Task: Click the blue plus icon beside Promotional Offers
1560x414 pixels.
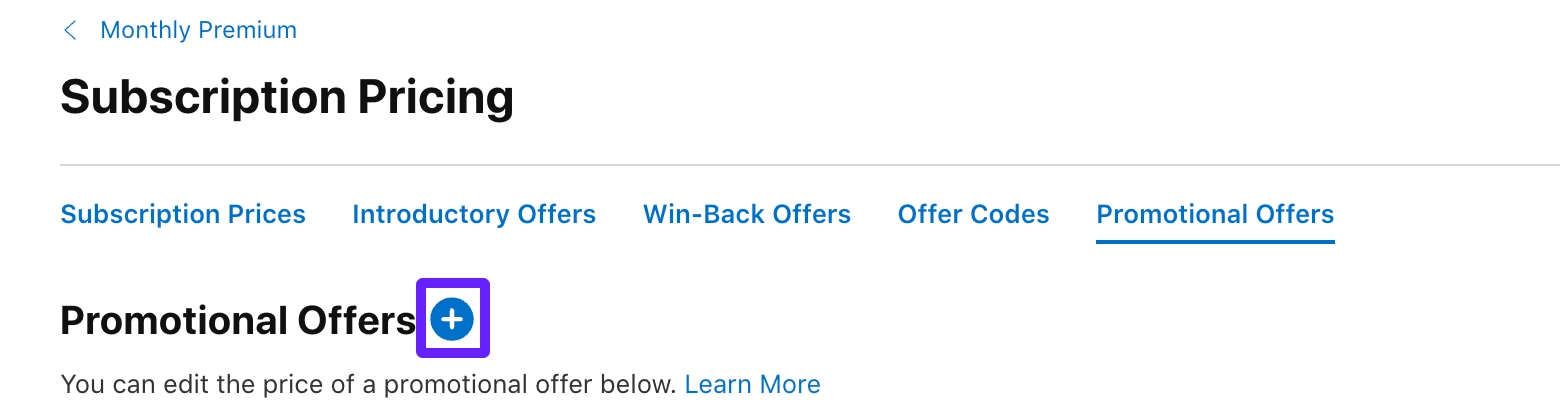Action: click(452, 319)
